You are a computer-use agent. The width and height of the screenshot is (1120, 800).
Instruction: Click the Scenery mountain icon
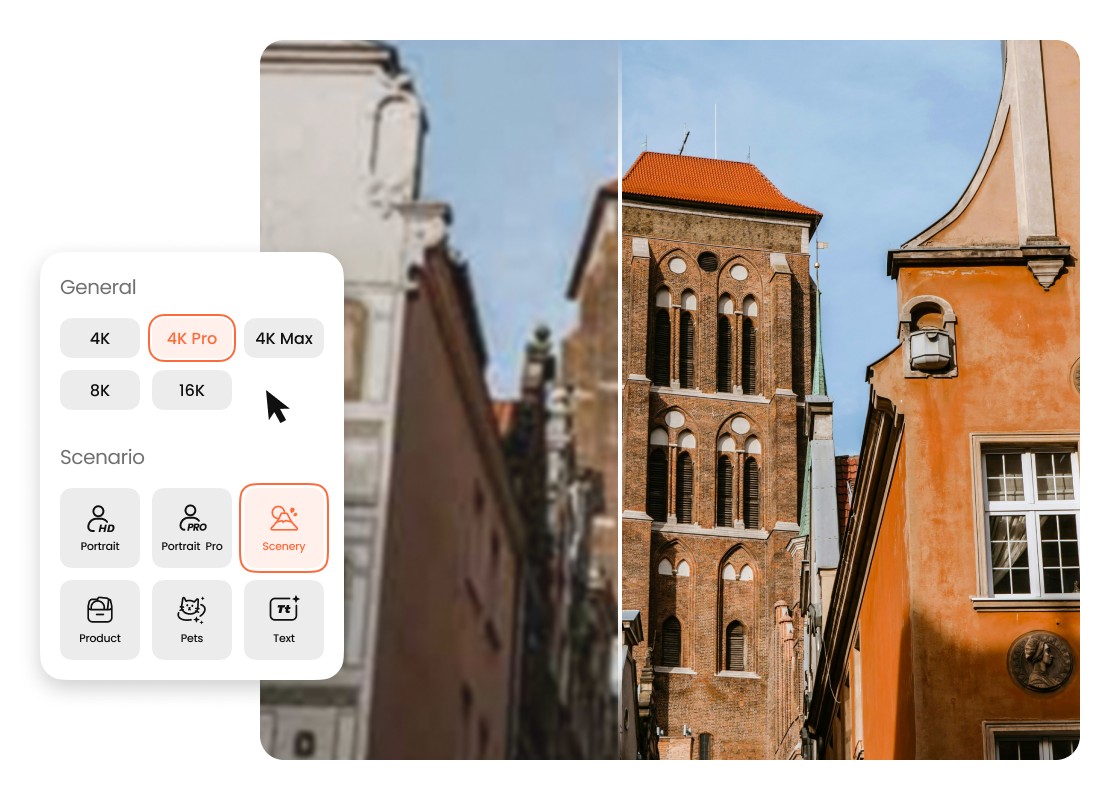pyautogui.click(x=284, y=518)
